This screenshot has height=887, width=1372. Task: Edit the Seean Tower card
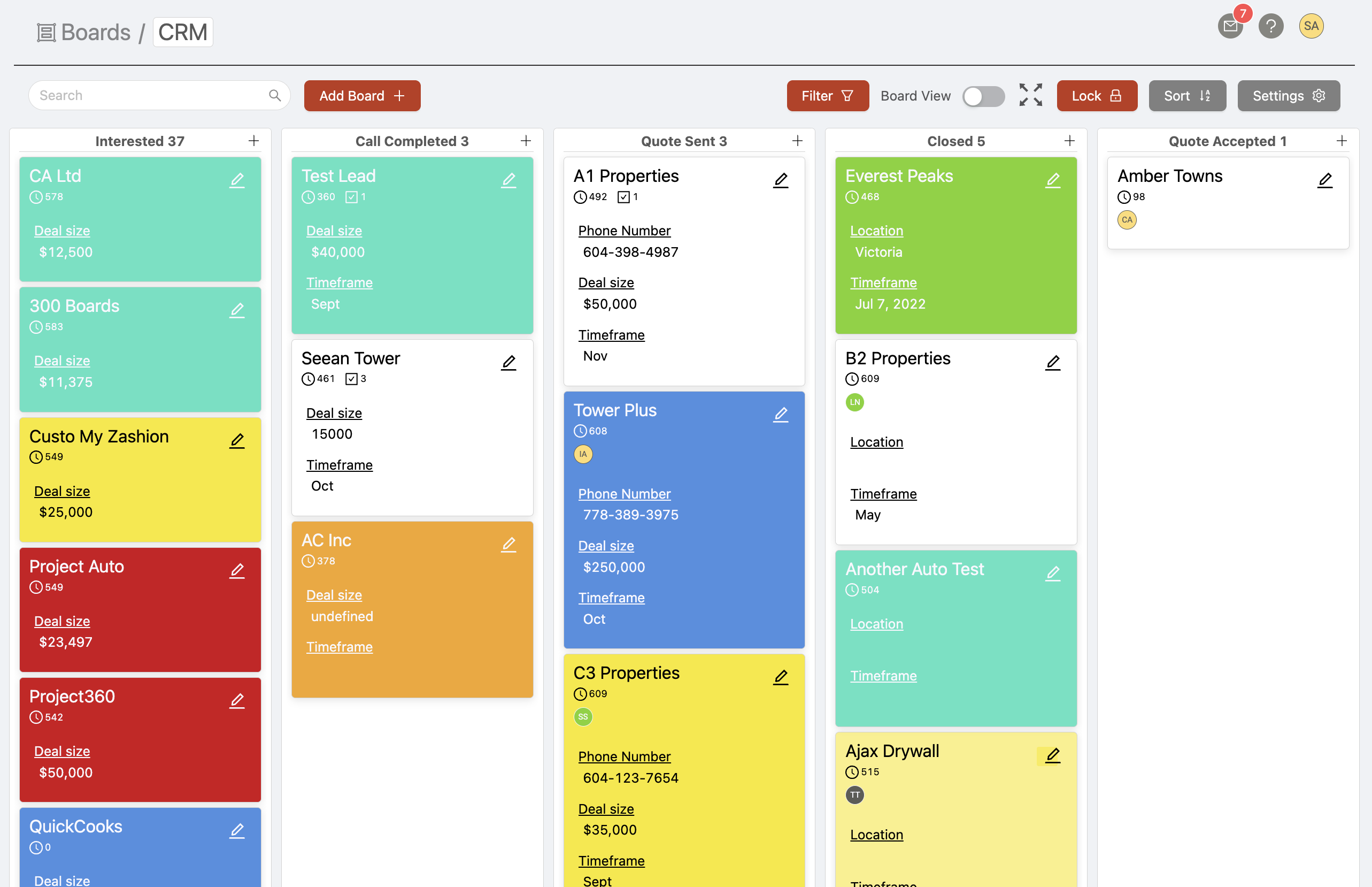click(x=508, y=362)
